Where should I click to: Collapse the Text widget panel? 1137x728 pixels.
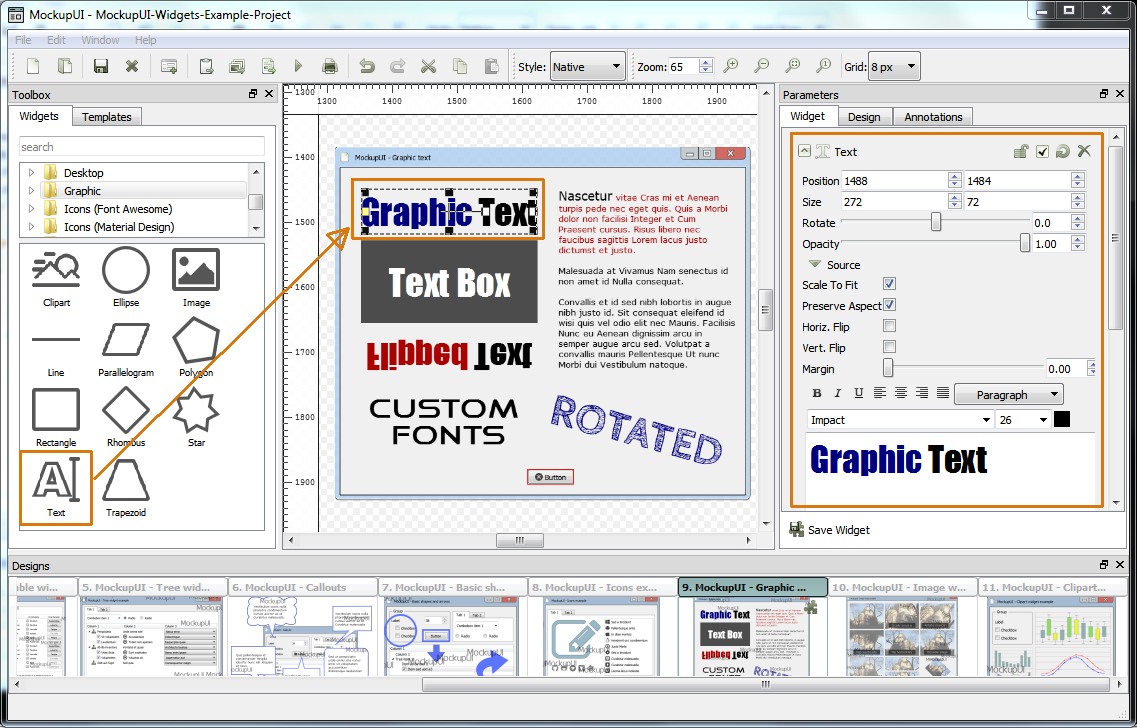click(803, 151)
